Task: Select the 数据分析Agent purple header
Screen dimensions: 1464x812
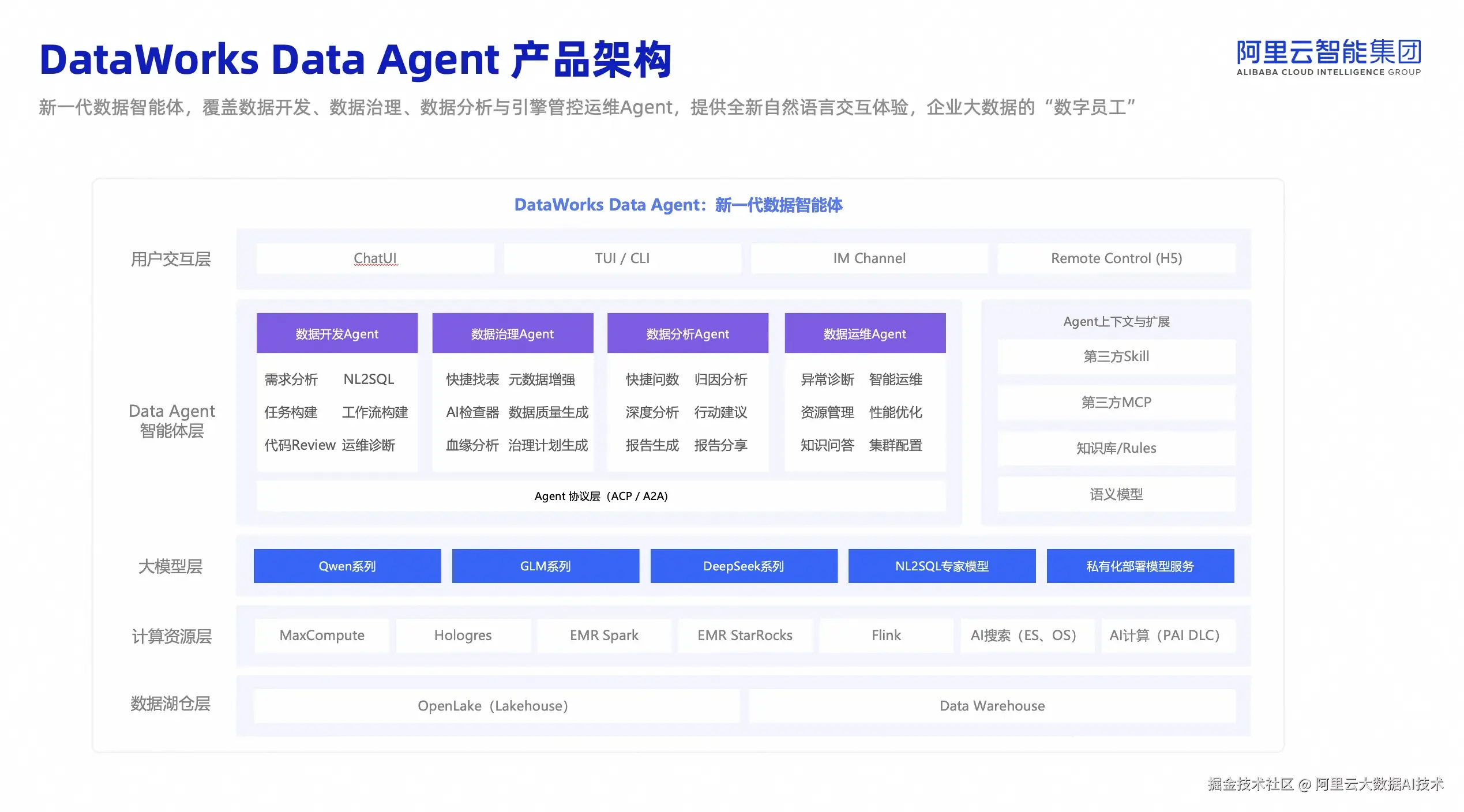Action: pyautogui.click(x=688, y=333)
